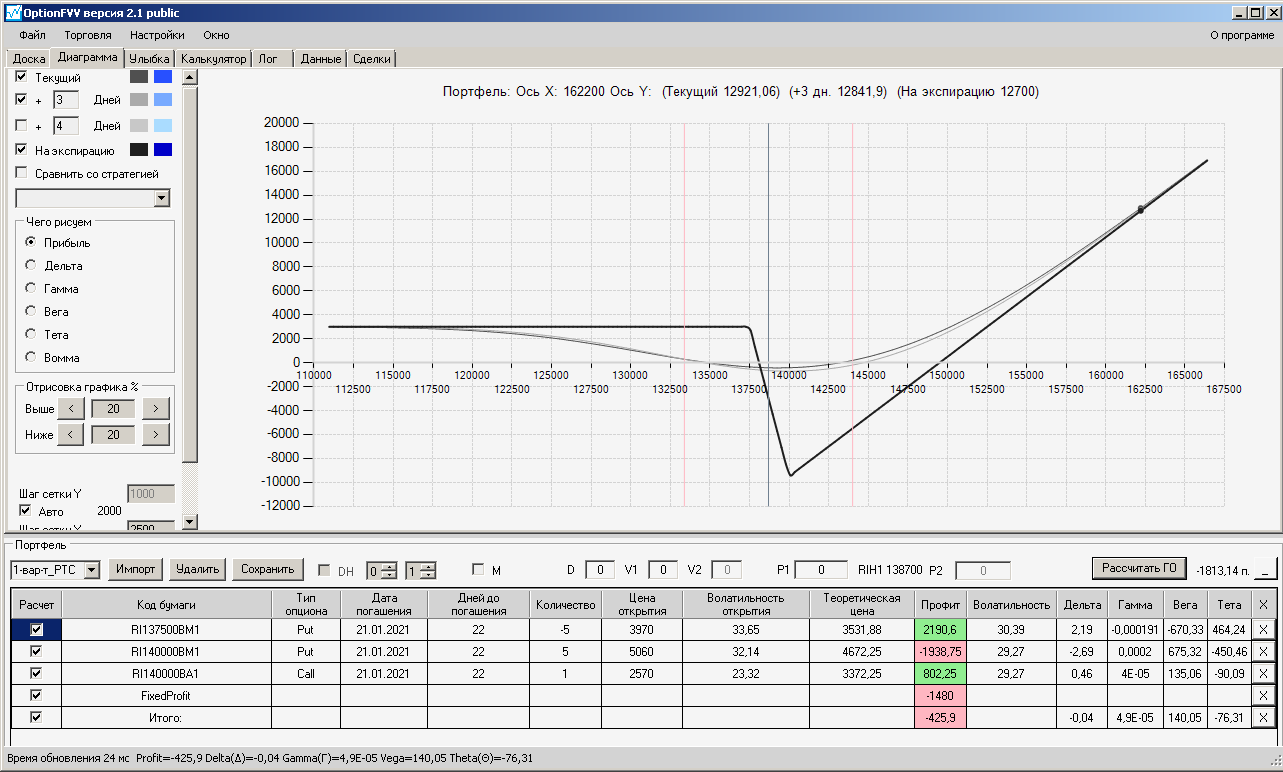This screenshot has width=1283, height=772.
Task: Increase the Выше clipping percent with right arrow
Action: [x=156, y=408]
